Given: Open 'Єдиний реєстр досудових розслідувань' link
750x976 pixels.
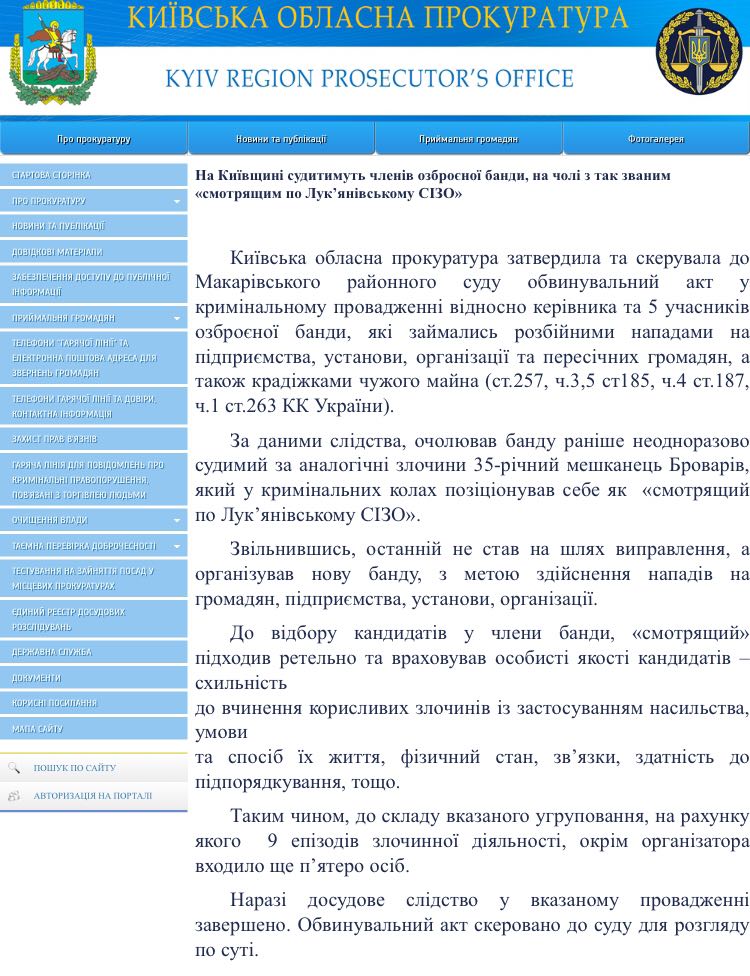Looking at the screenshot, I should [68, 619].
